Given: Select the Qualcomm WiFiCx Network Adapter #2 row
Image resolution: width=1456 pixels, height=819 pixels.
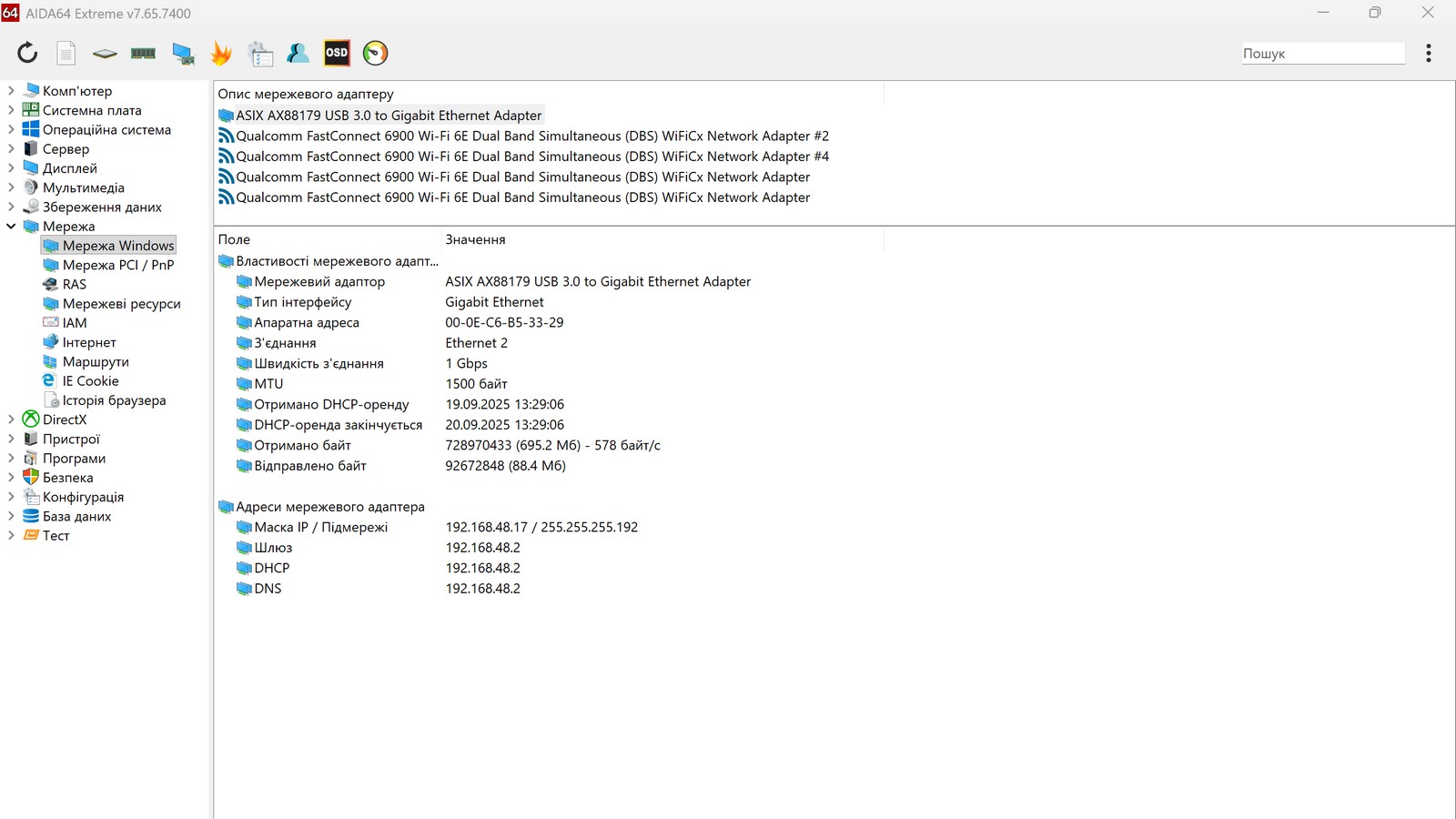Looking at the screenshot, I should pyautogui.click(x=523, y=136).
